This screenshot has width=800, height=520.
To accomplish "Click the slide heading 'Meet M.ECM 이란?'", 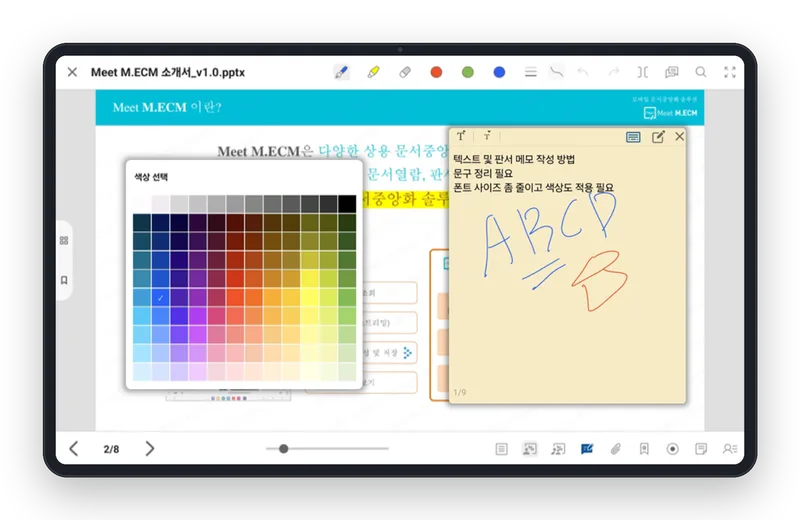I will pyautogui.click(x=167, y=107).
